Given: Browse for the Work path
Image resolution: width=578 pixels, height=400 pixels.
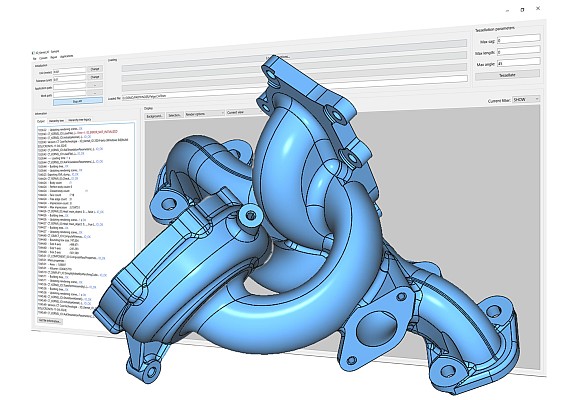Looking at the screenshot, I should point(95,93).
